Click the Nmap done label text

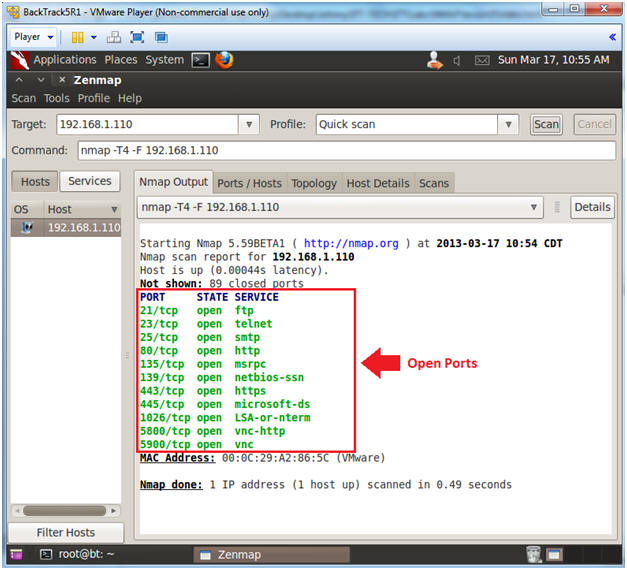pos(171,485)
